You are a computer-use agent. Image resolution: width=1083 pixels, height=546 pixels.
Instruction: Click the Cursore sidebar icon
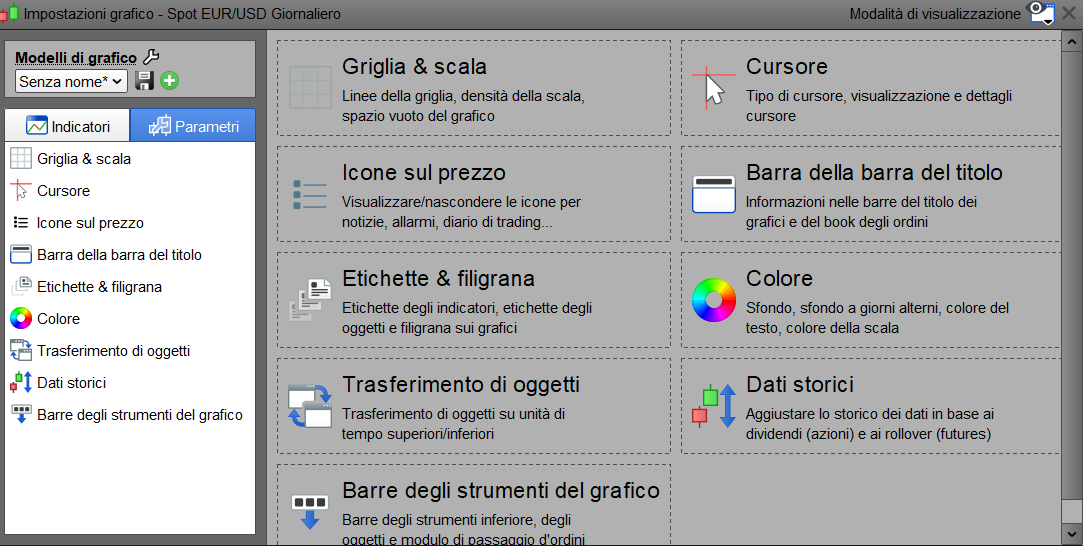21,191
